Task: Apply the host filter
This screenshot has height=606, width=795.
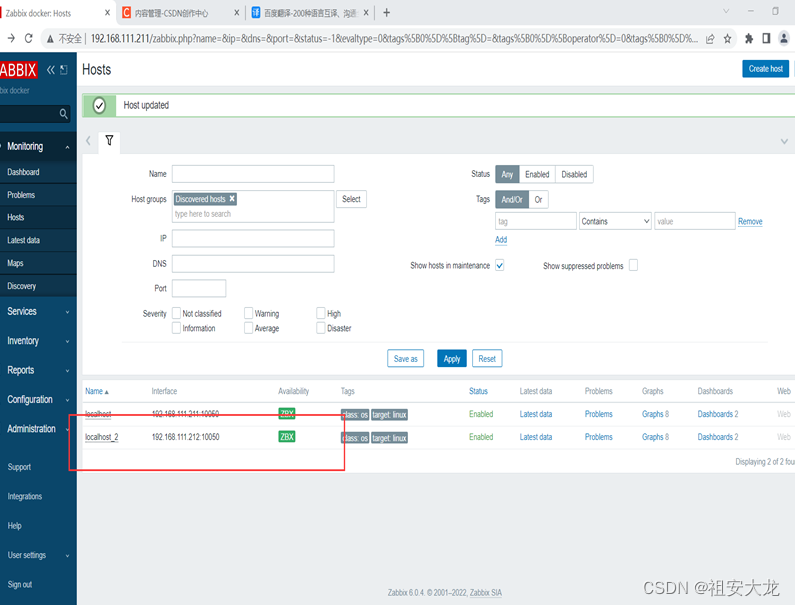Action: point(452,359)
